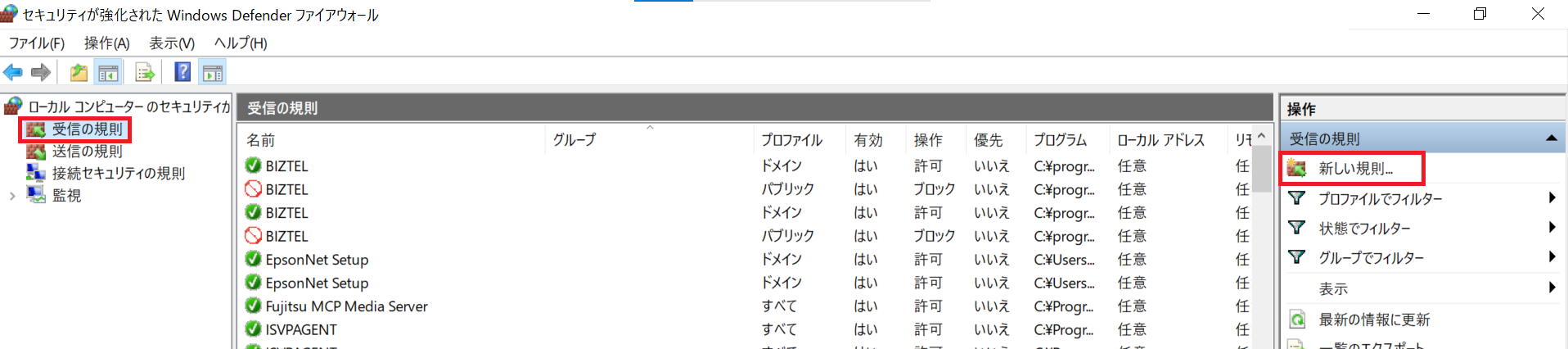
Task: Open グループでフィルター action
Action: pos(1371,258)
